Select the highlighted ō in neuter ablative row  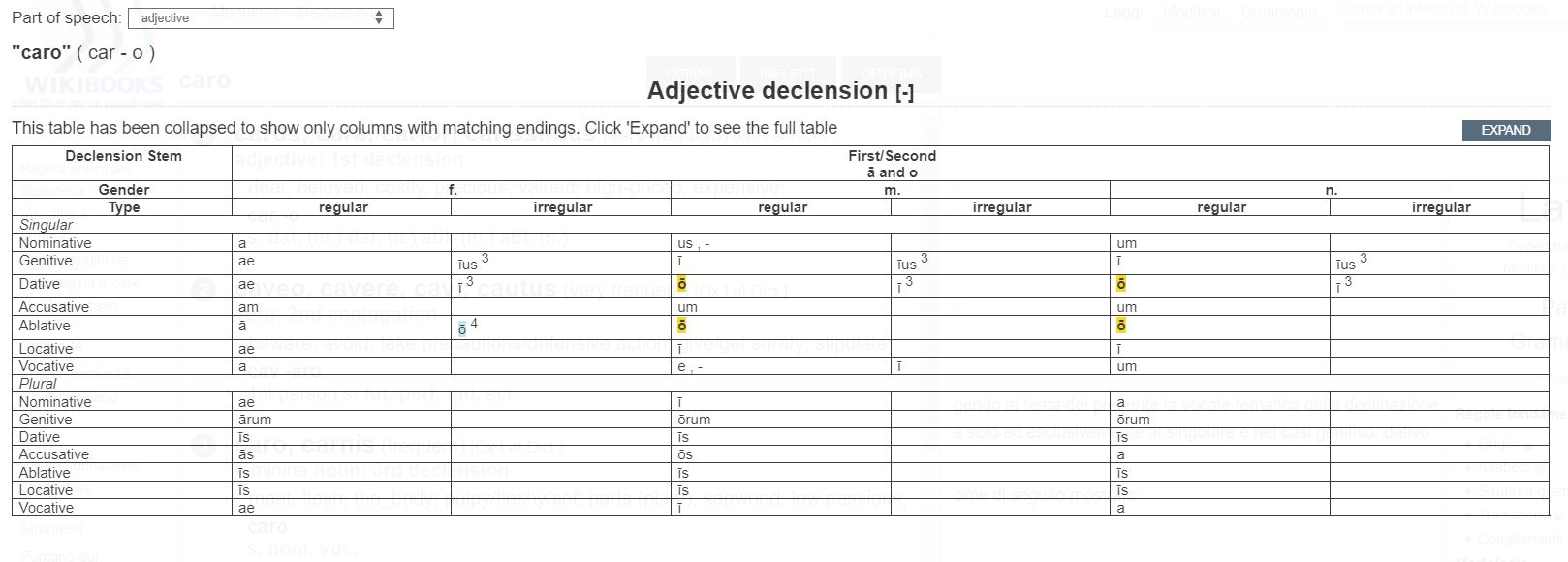click(x=1121, y=327)
